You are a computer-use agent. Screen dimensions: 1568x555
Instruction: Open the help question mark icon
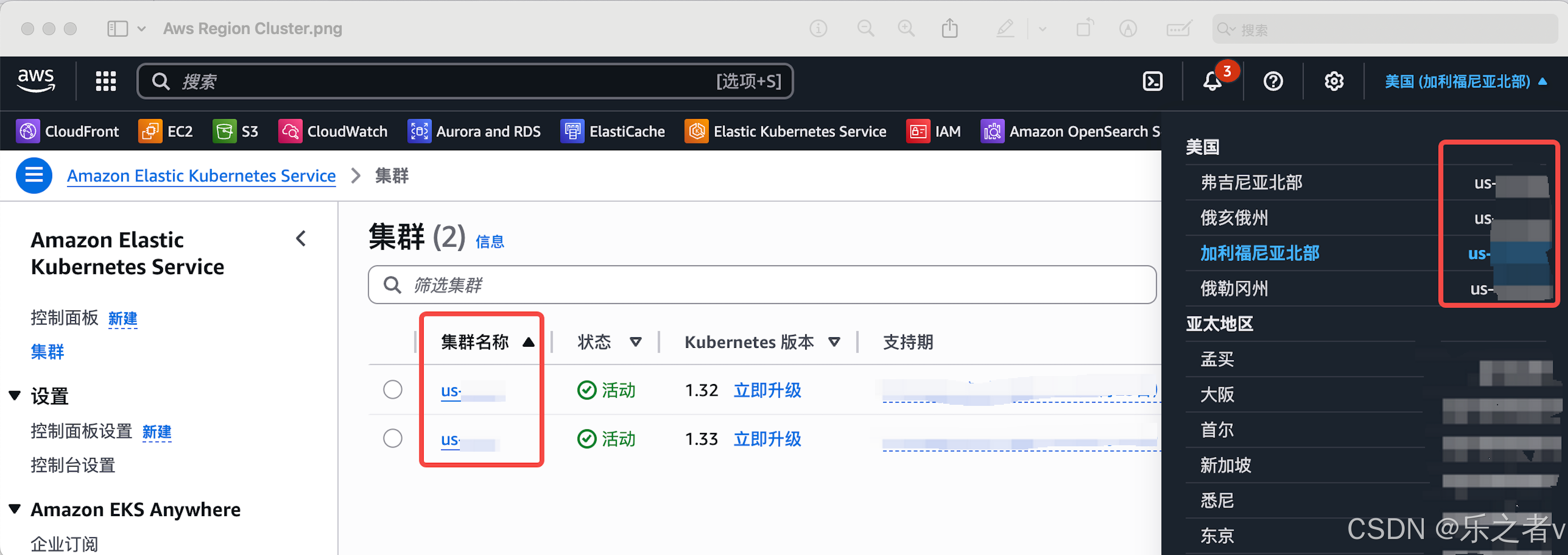(1273, 81)
